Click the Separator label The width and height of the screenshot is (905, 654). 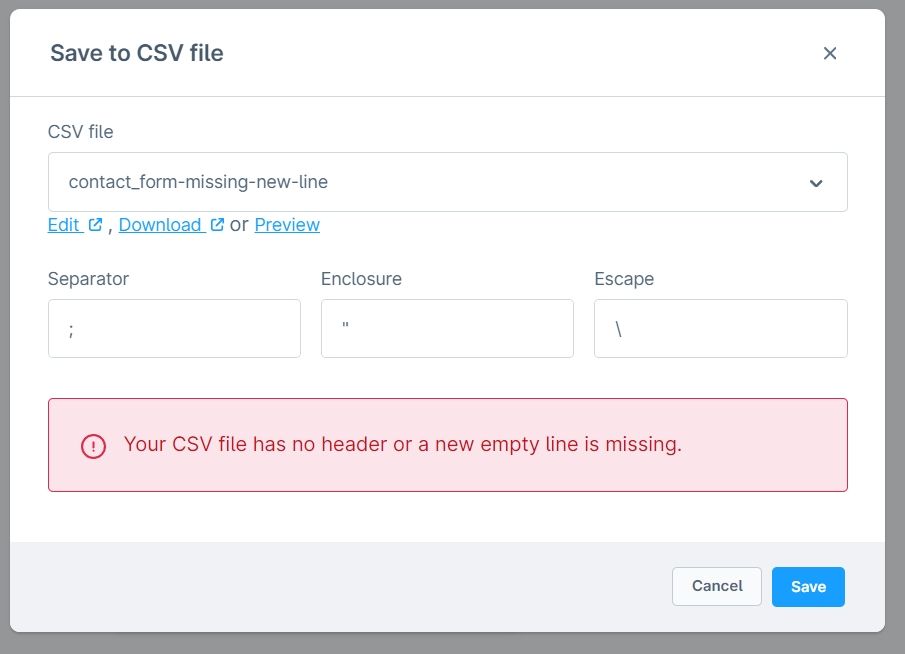tap(88, 279)
